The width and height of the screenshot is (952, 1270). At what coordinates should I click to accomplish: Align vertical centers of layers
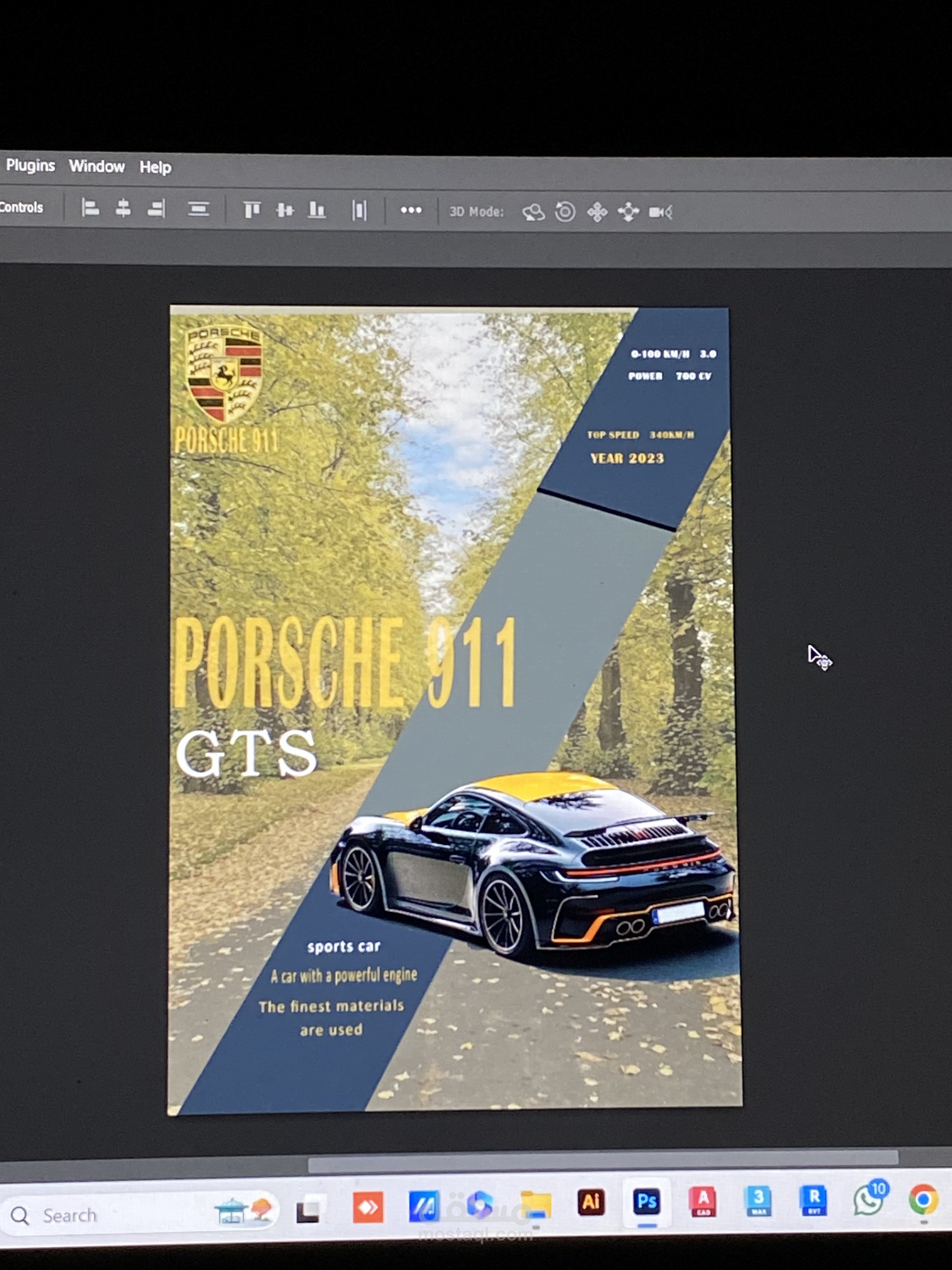tap(285, 210)
